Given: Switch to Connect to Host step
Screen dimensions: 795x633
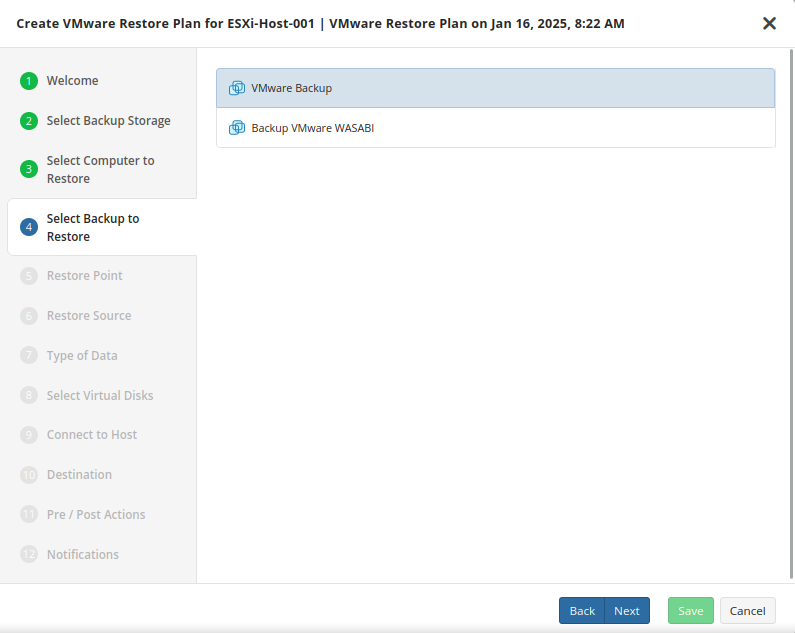Looking at the screenshot, I should point(92,435).
